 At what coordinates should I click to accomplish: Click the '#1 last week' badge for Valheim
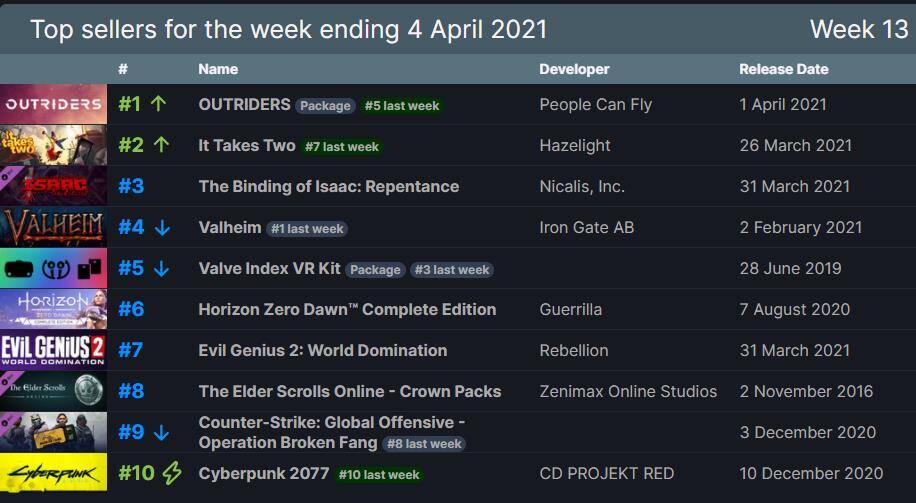pos(307,229)
